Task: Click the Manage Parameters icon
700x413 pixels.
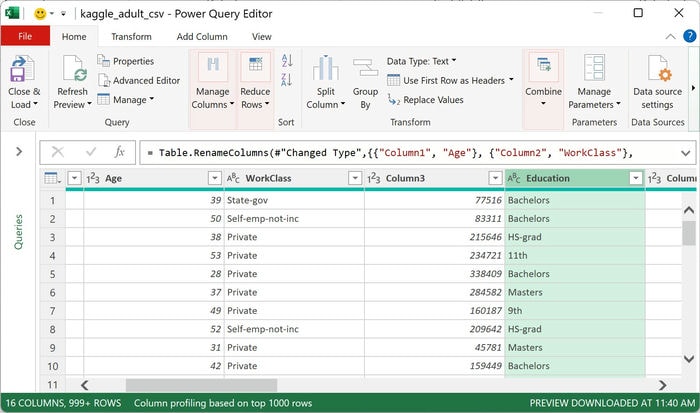Action: click(x=594, y=67)
